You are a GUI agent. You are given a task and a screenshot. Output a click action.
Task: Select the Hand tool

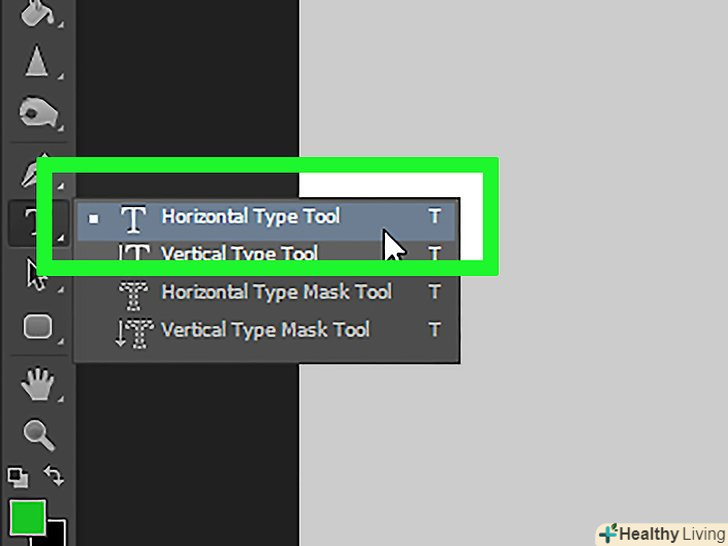pos(37,382)
